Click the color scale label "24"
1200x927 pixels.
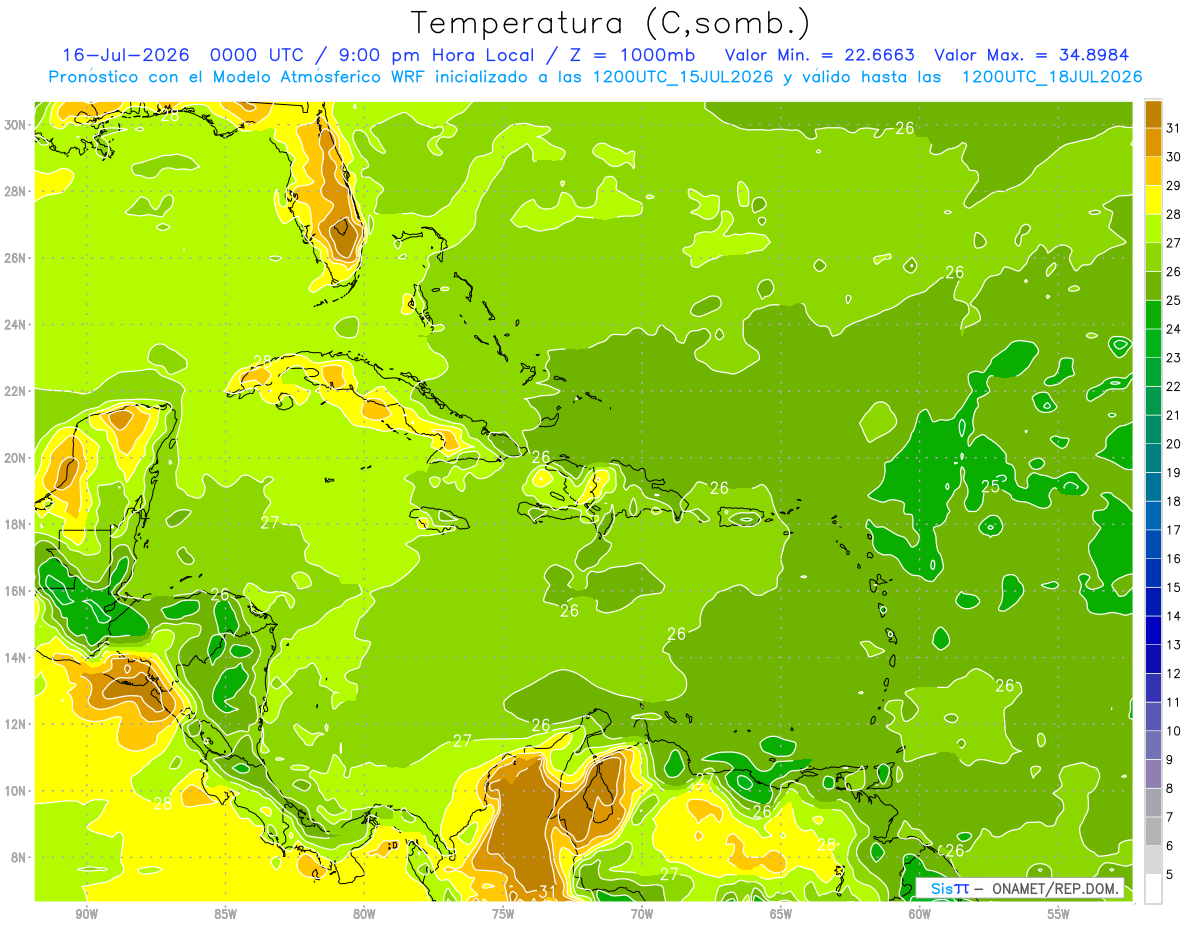(x=1174, y=329)
